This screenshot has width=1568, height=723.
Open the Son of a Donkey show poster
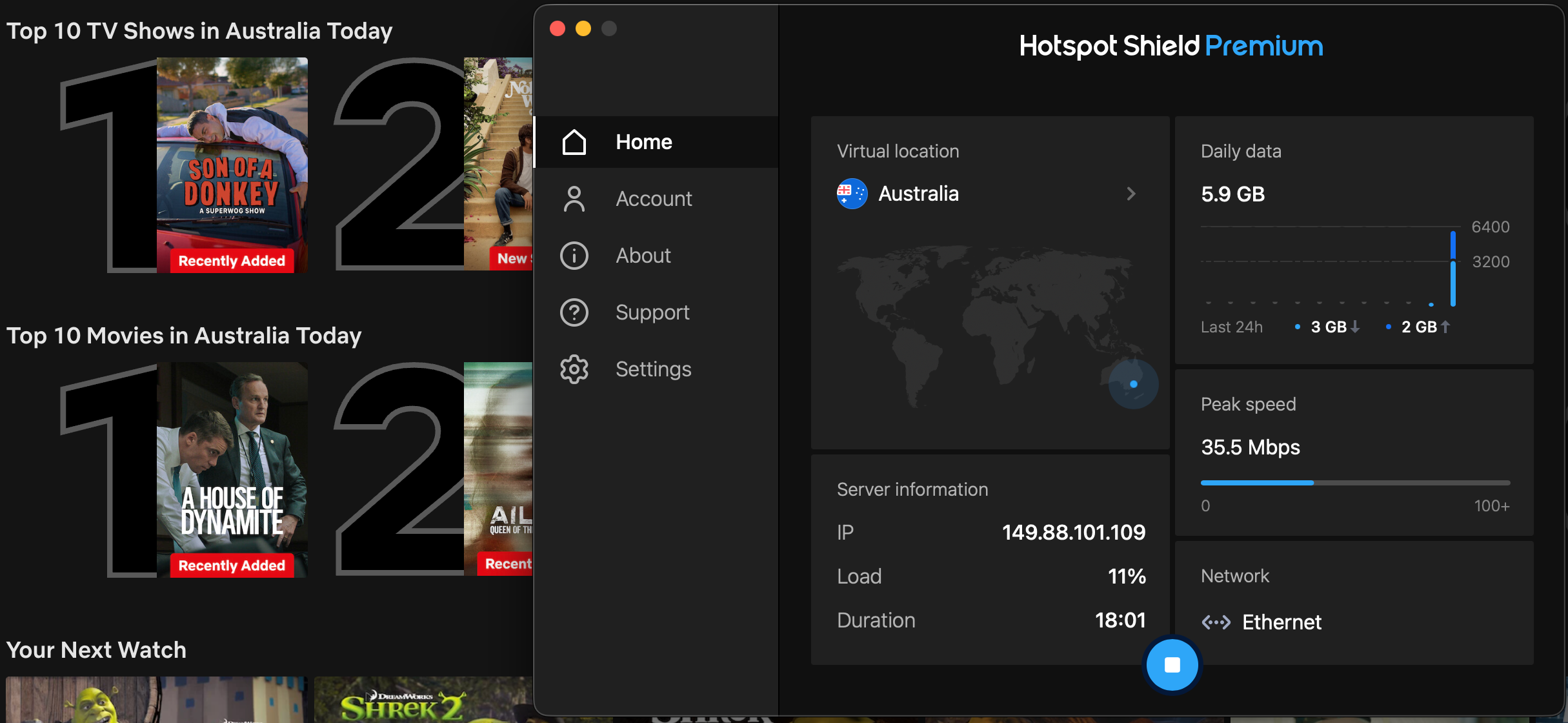click(x=232, y=165)
